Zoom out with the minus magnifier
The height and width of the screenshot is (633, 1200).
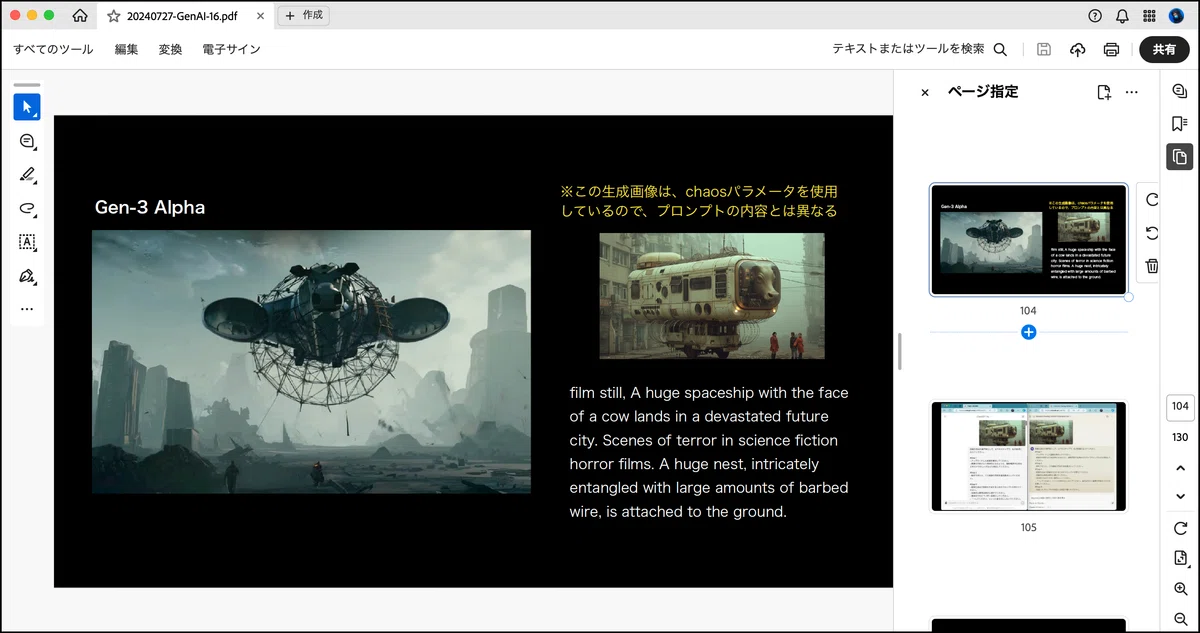[x=1180, y=620]
